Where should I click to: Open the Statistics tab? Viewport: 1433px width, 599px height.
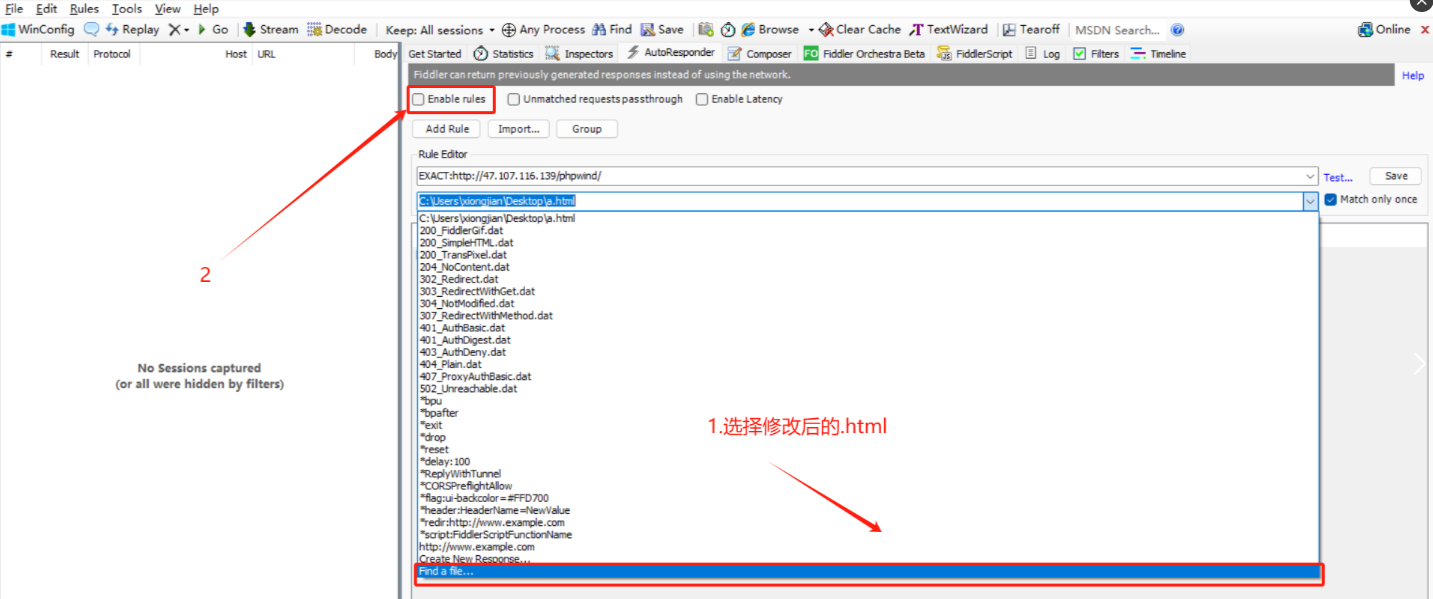click(504, 54)
